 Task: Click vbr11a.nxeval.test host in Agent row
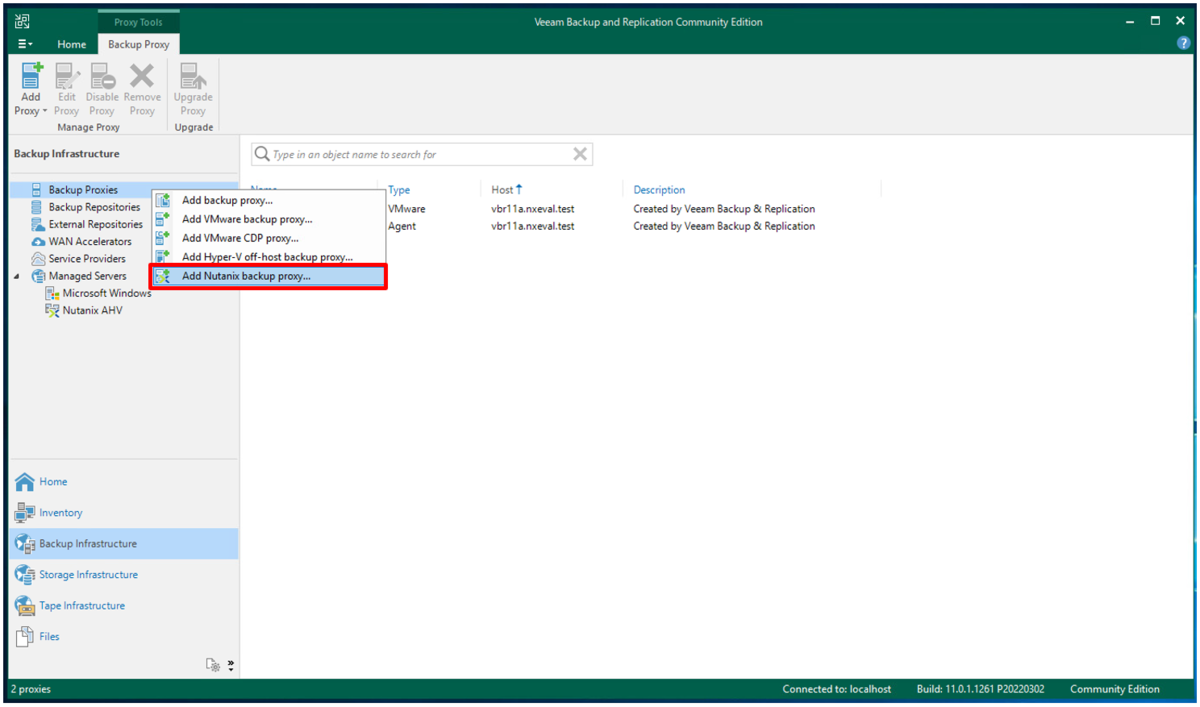tap(533, 226)
